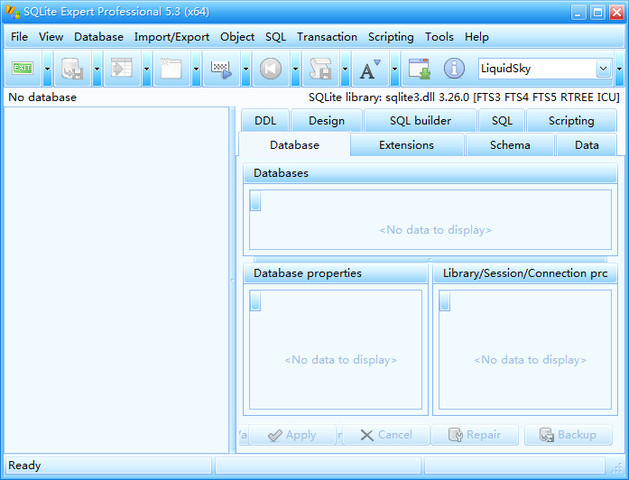Open the Object menu

(237, 37)
